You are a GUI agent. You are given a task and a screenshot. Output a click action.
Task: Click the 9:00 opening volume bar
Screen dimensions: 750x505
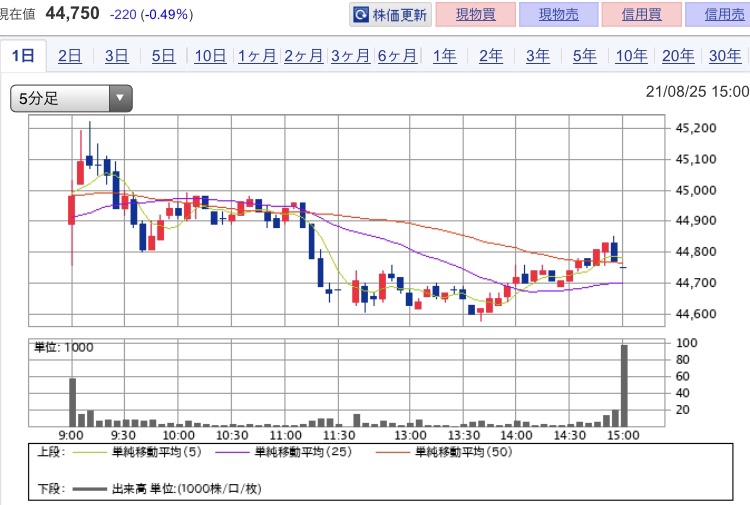(72, 401)
